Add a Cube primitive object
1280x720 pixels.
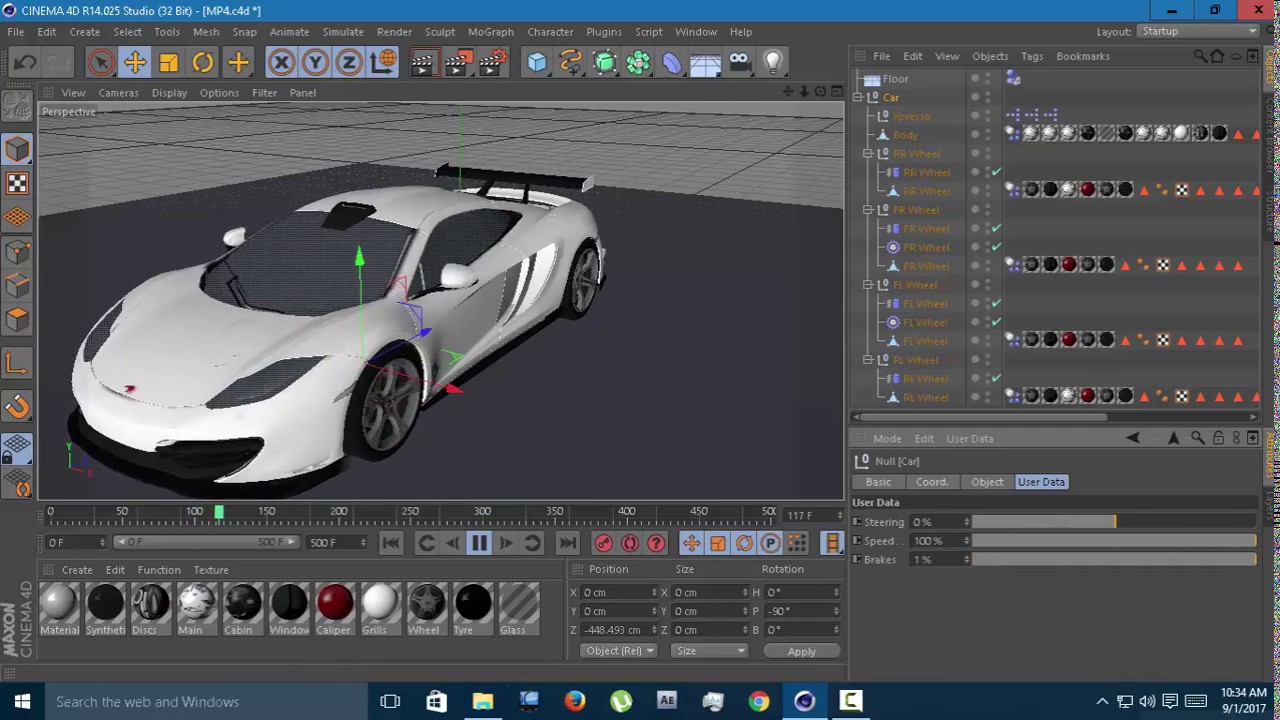pos(537,63)
